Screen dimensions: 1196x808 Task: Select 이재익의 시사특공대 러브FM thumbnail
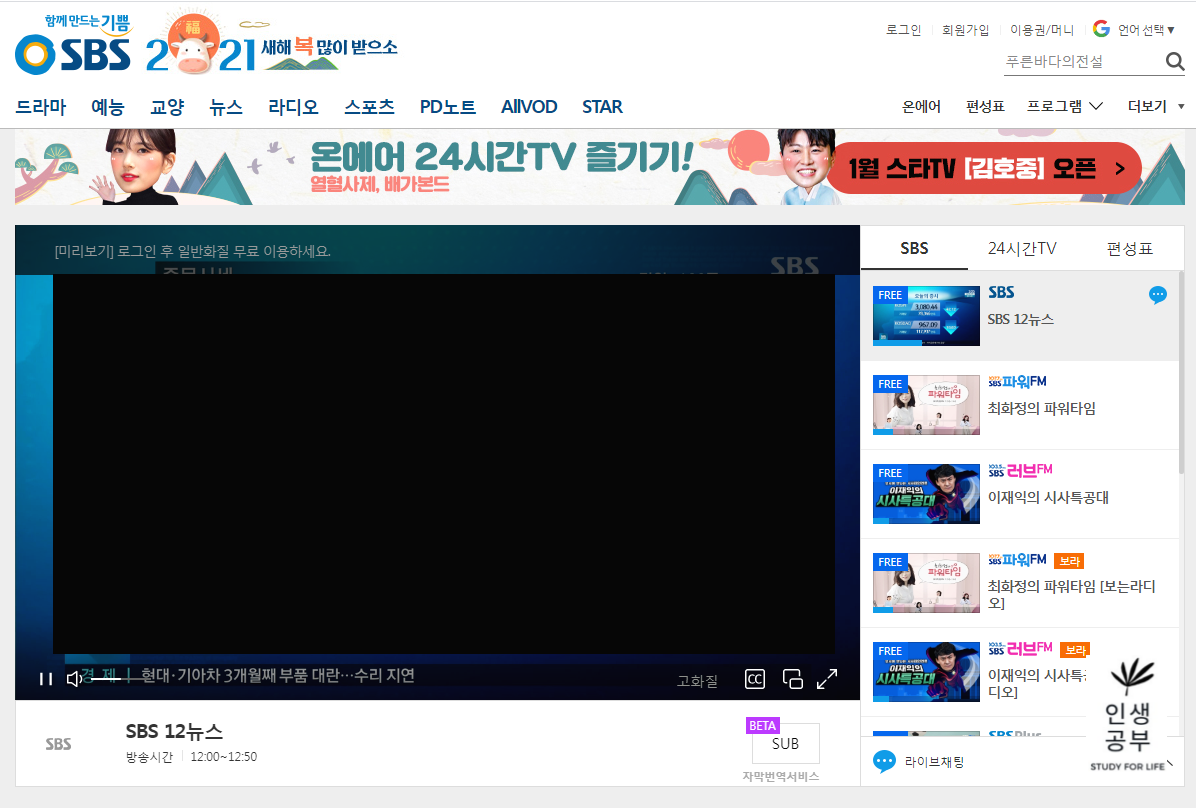(x=926, y=494)
